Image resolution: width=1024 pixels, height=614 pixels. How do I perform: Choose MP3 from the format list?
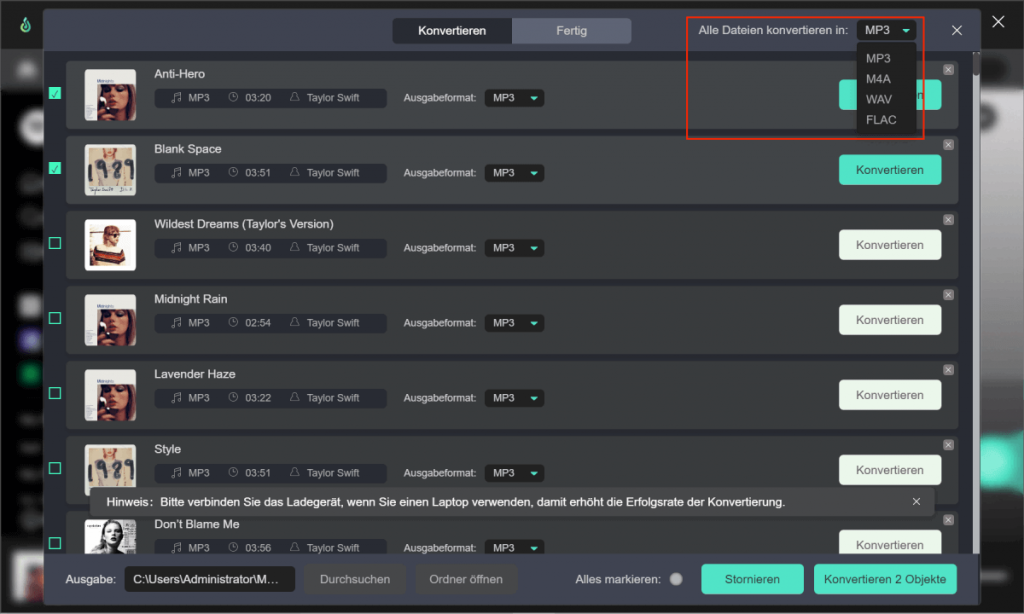878,59
